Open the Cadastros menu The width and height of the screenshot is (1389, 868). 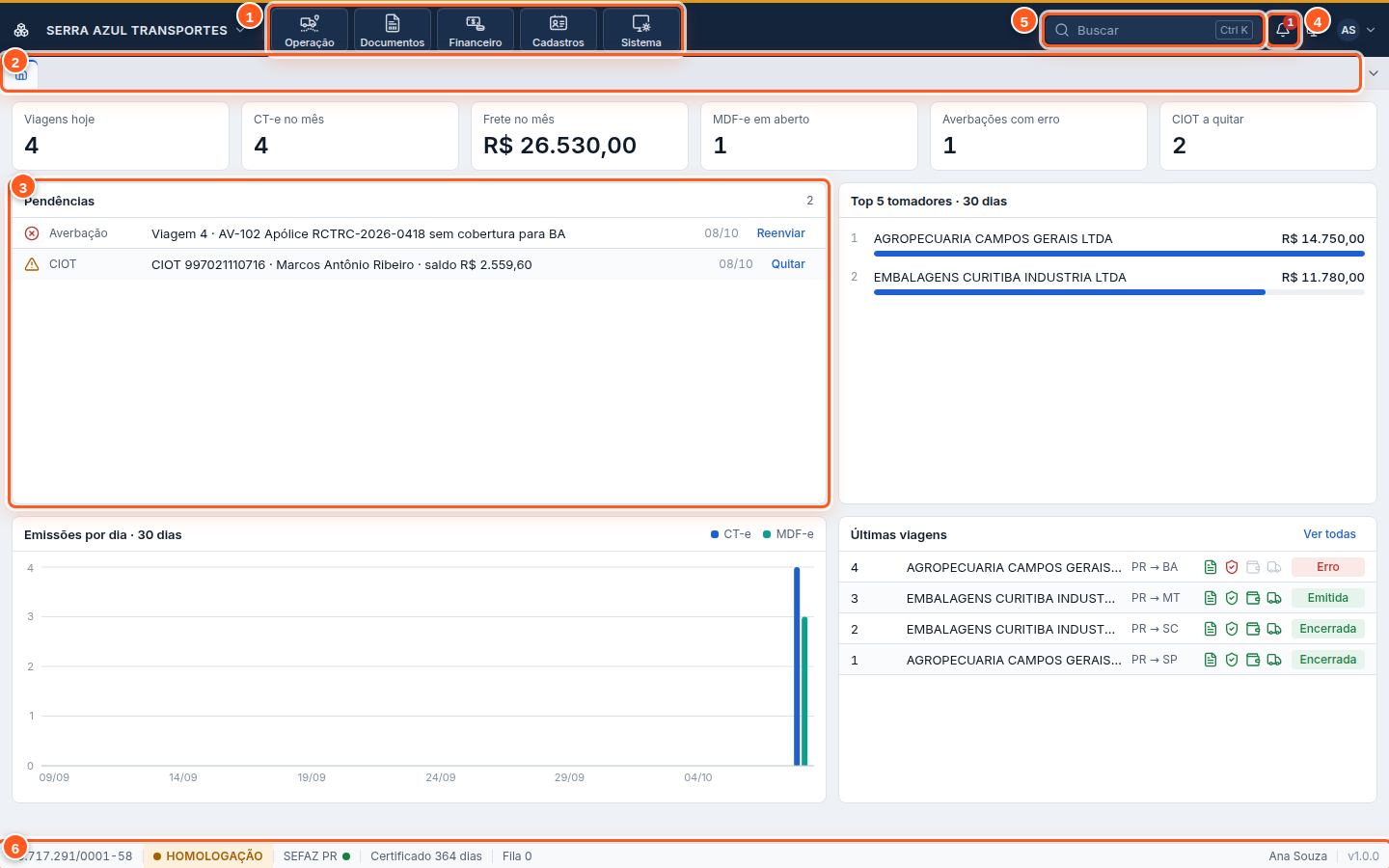coord(558,30)
